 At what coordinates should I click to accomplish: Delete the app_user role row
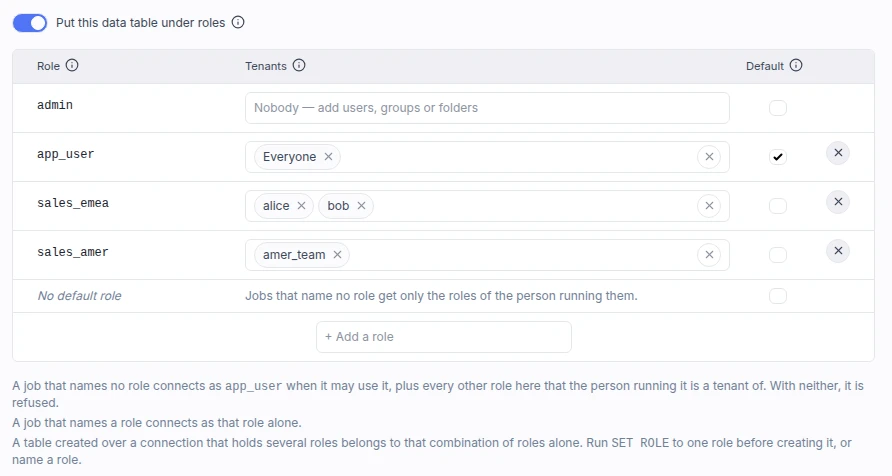point(838,153)
